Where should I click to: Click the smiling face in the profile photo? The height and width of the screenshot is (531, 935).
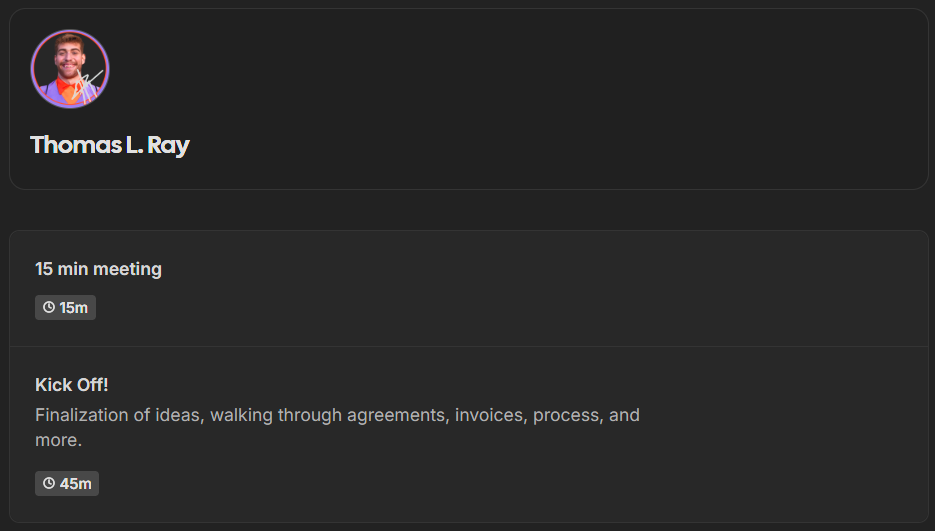pos(69,57)
